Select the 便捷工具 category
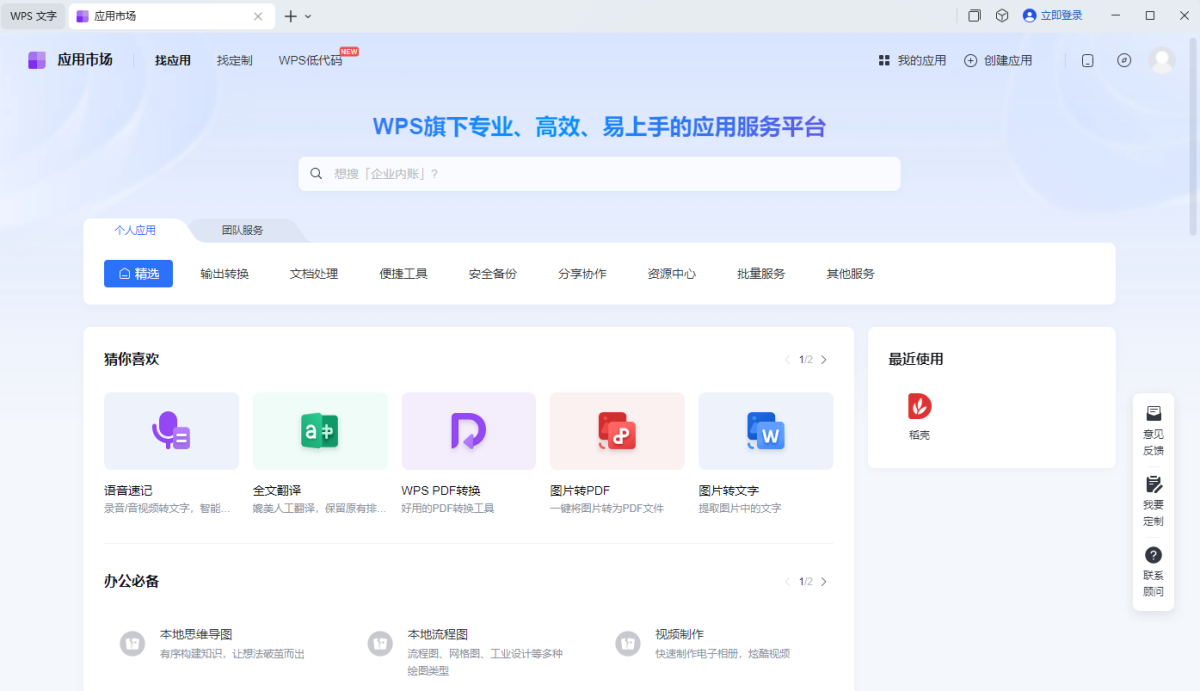The image size is (1200, 691). click(x=403, y=274)
